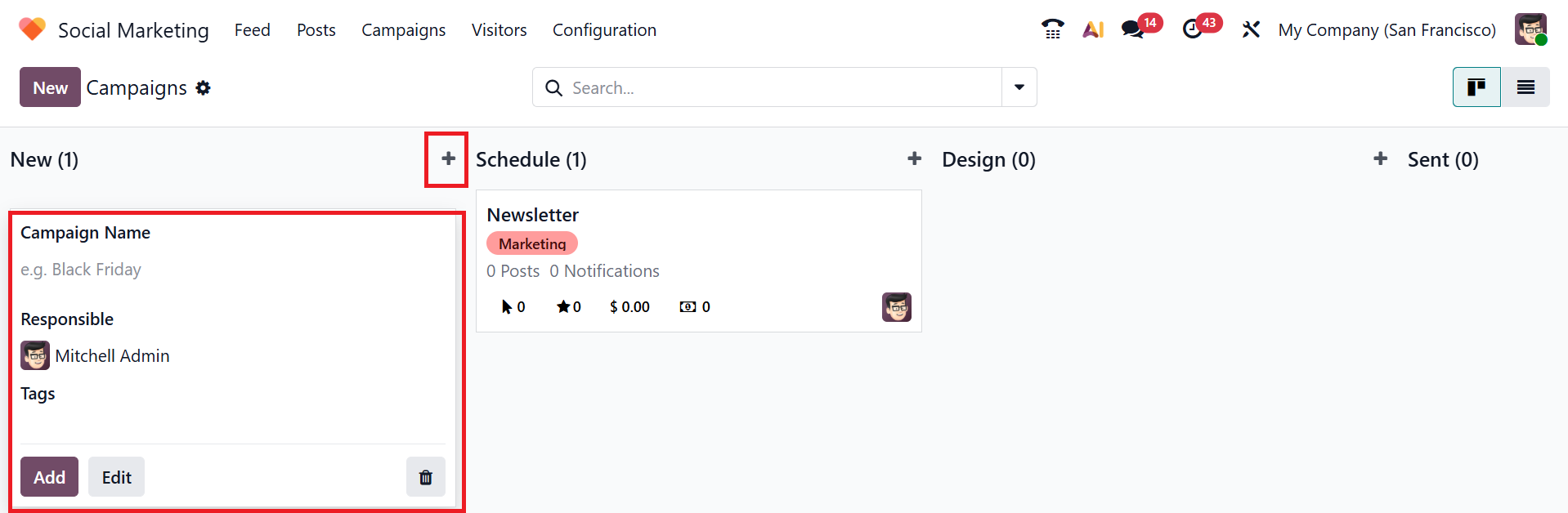Open the company switcher My Company
The image size is (1568, 513).
tap(1387, 29)
